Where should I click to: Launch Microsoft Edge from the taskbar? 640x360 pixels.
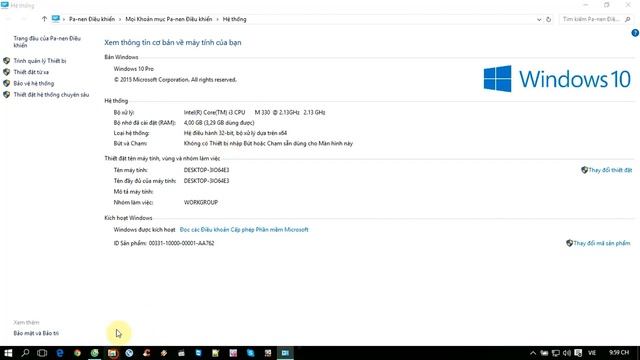pyautogui.click(x=60, y=353)
